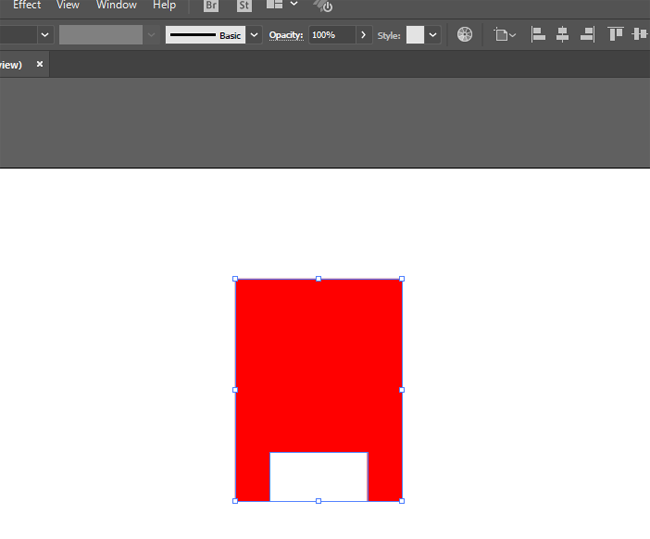The image size is (650, 539).
Task: Click Horizontal Align Right icon
Action: coord(586,34)
